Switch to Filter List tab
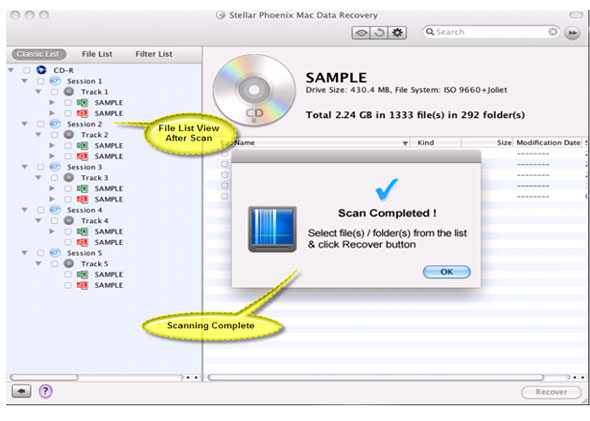This screenshot has height=421, width=590. [x=154, y=54]
